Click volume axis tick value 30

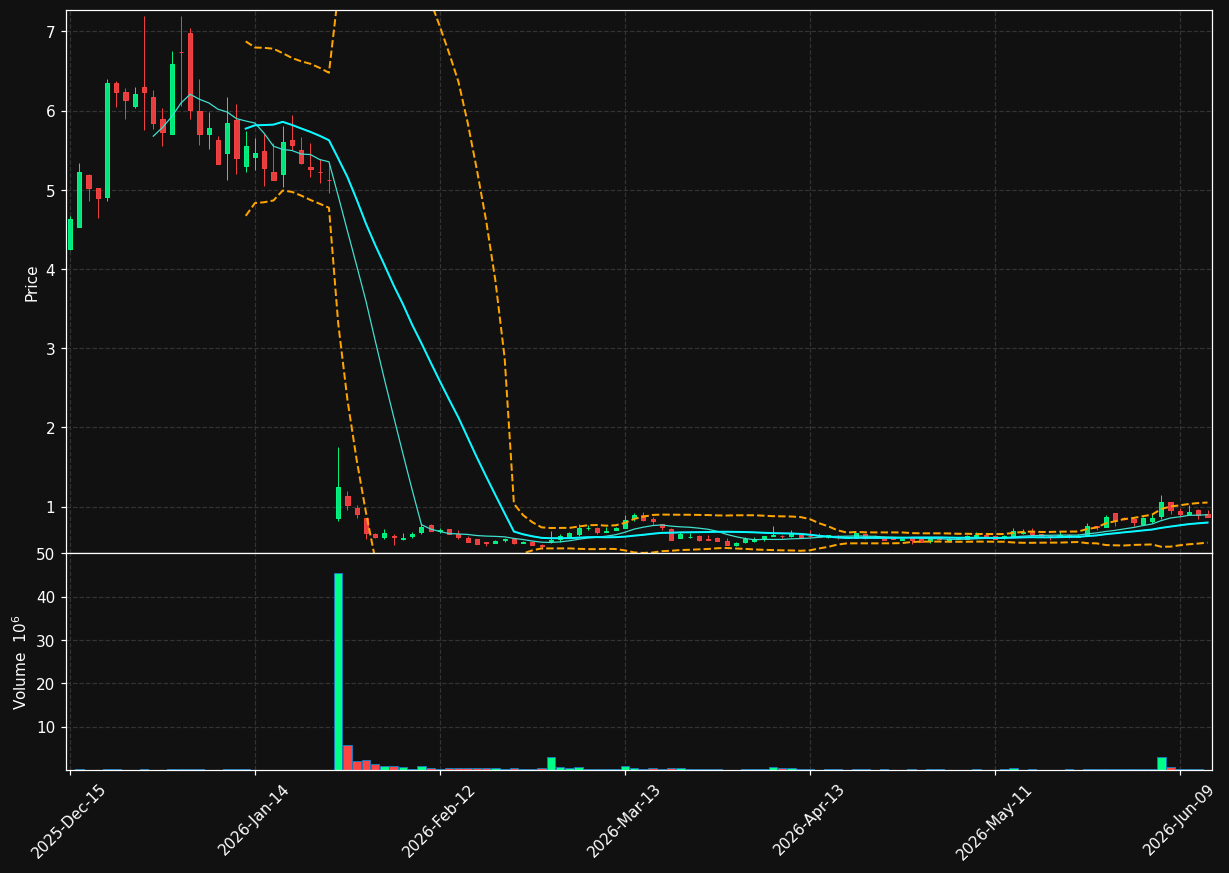point(45,641)
